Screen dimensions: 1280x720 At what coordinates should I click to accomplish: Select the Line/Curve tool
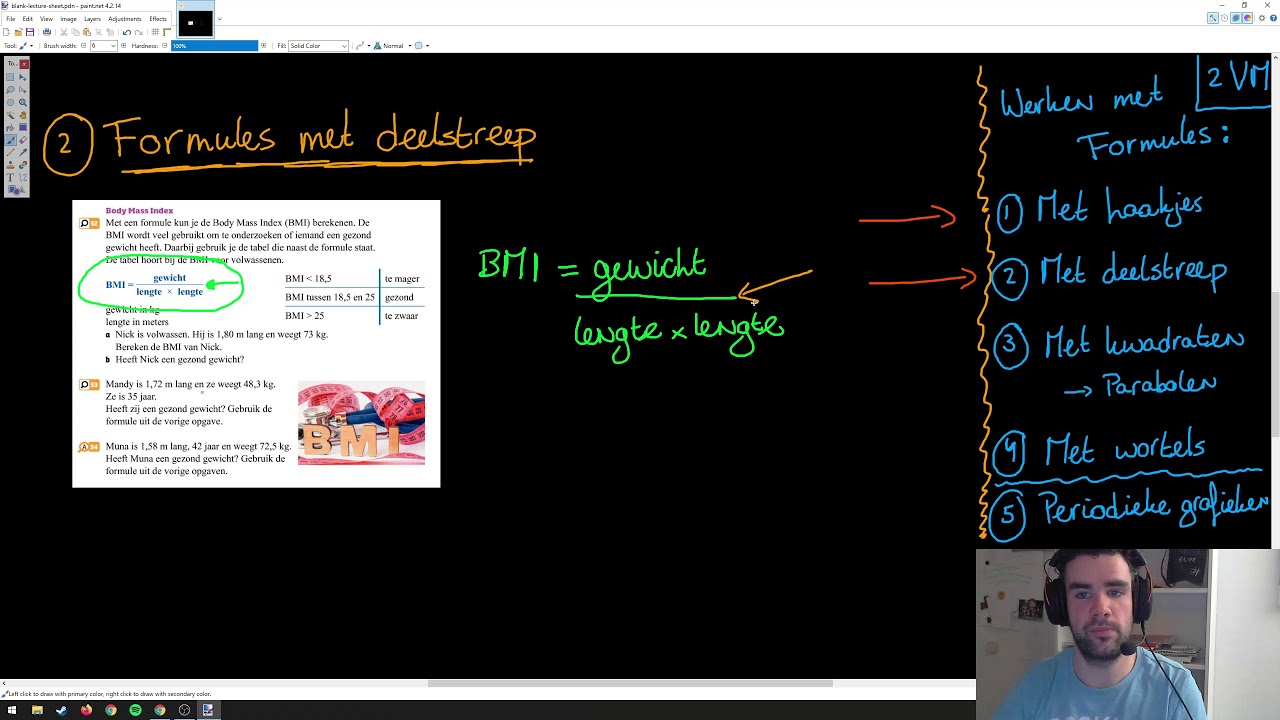(22, 177)
